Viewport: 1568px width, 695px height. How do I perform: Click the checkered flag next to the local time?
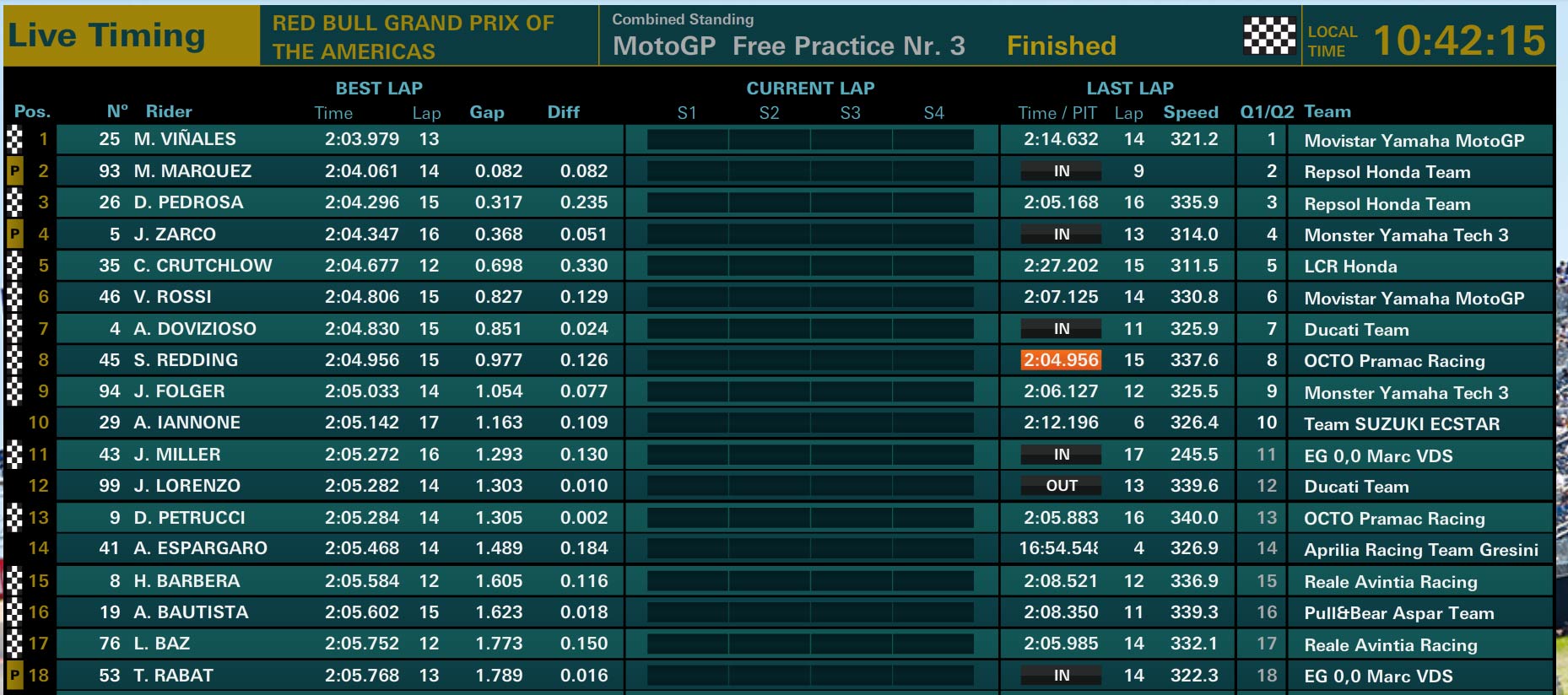1269,36
